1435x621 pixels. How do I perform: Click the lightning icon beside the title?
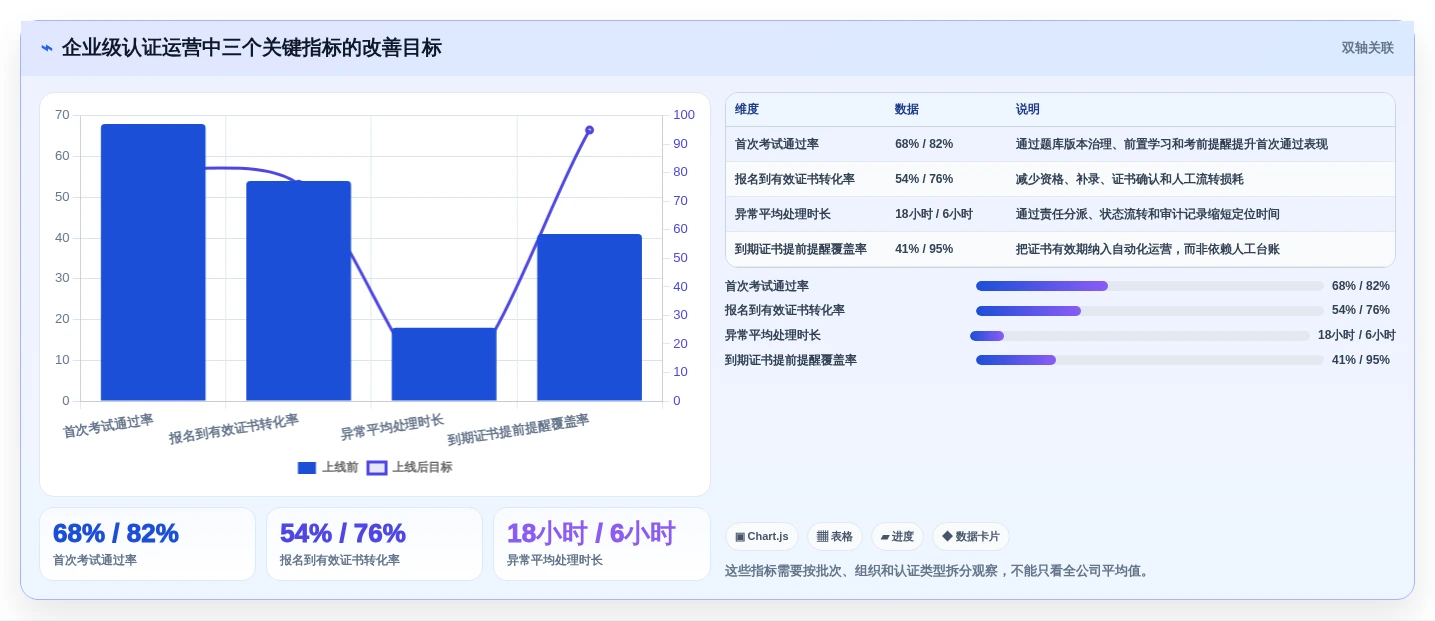tap(47, 48)
